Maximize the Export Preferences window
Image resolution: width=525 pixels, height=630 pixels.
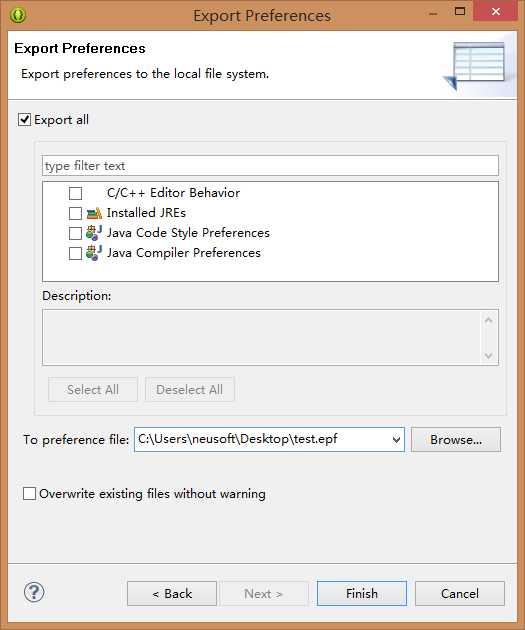(x=460, y=11)
